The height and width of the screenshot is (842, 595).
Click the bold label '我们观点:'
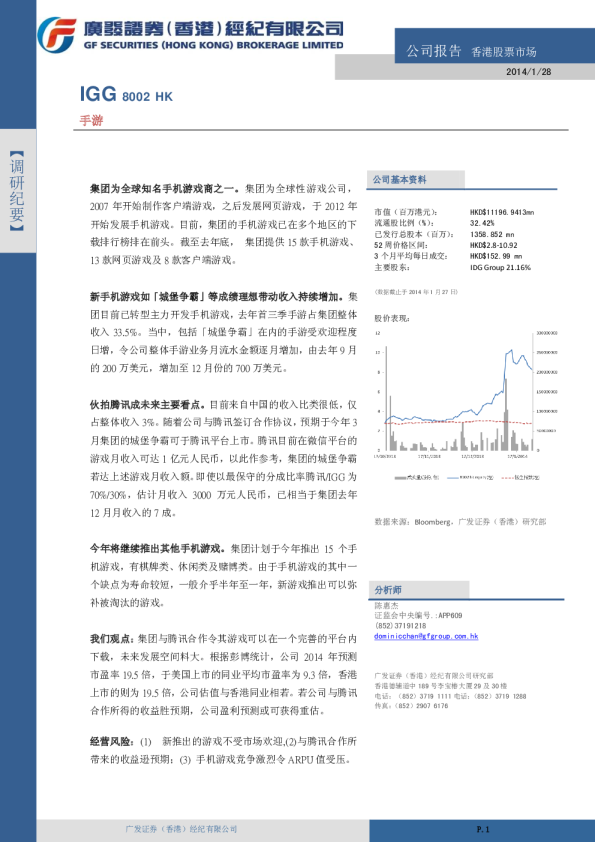112,638
